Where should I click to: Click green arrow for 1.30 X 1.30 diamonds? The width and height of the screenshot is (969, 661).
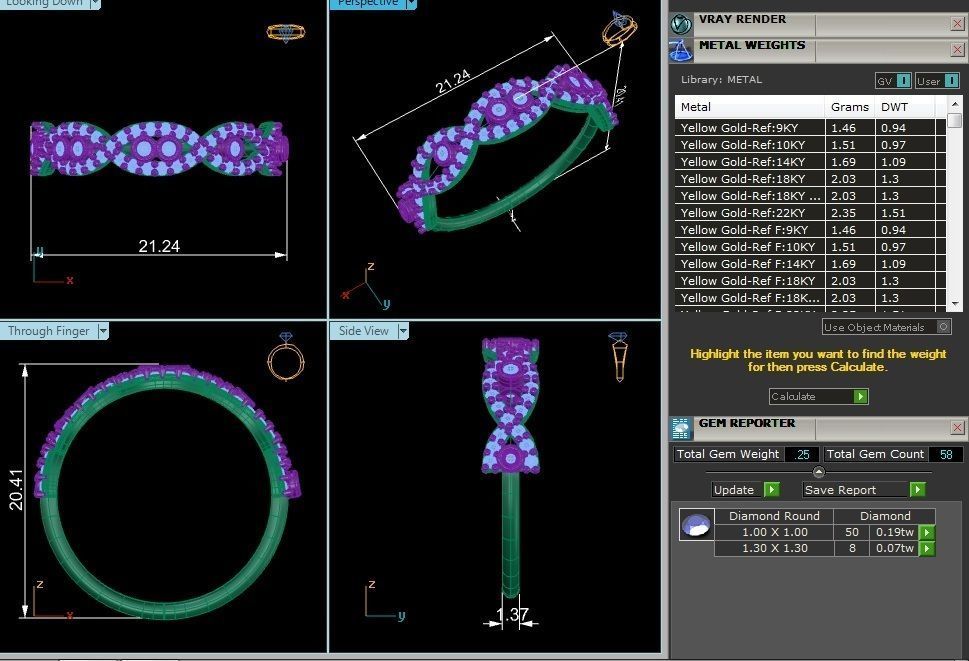click(x=926, y=548)
